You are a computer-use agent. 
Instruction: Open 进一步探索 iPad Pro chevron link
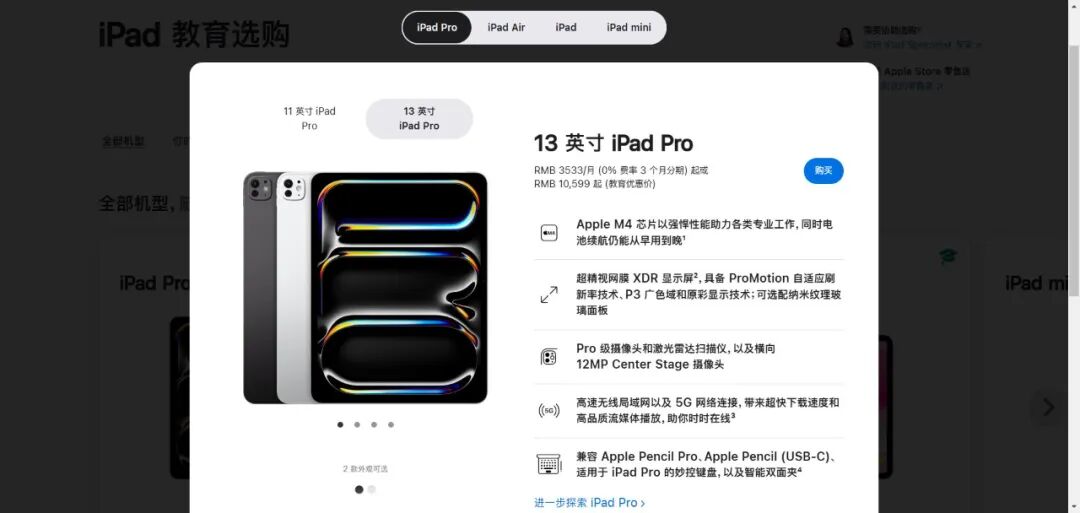pyautogui.click(x=590, y=503)
